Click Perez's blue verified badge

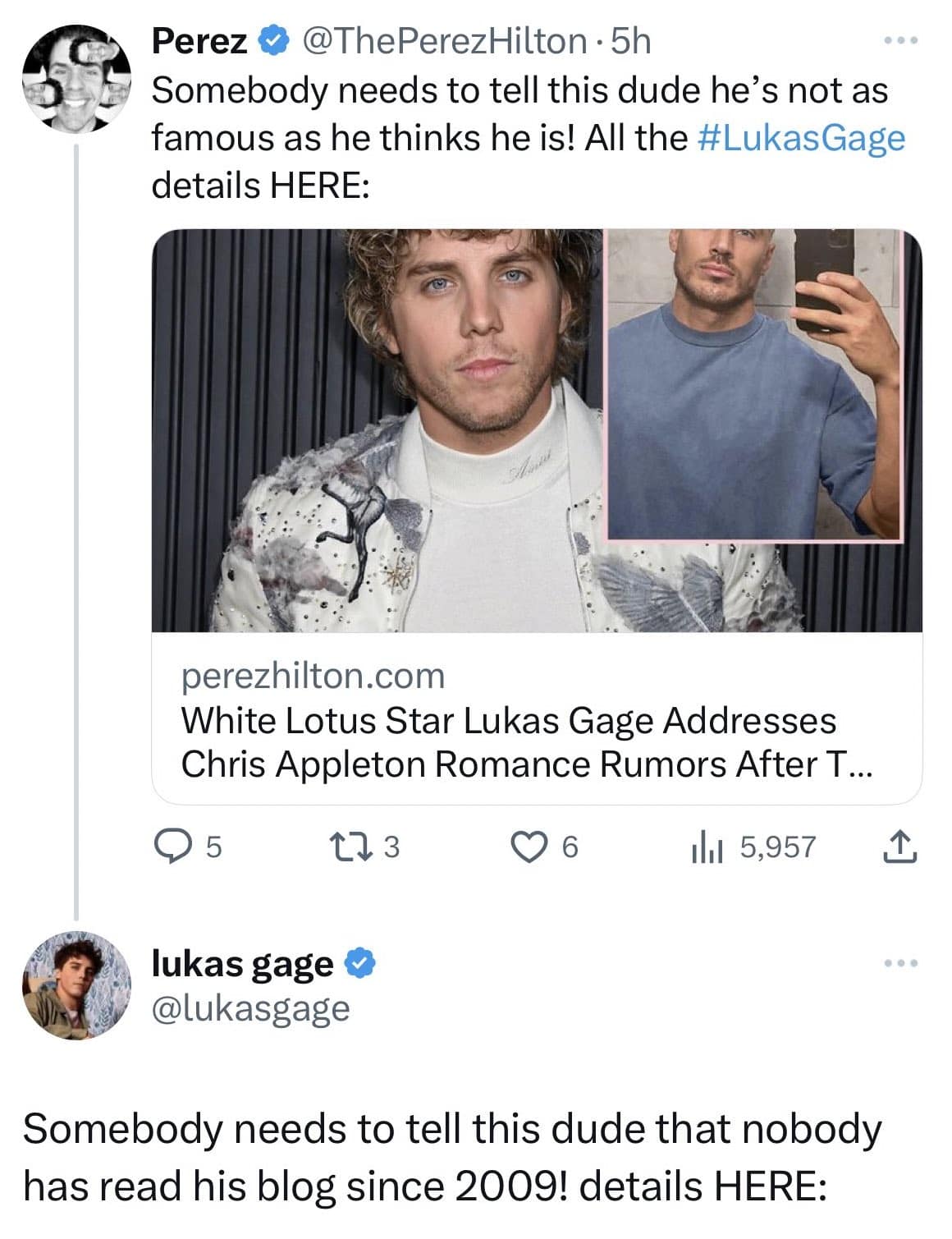click(x=273, y=41)
